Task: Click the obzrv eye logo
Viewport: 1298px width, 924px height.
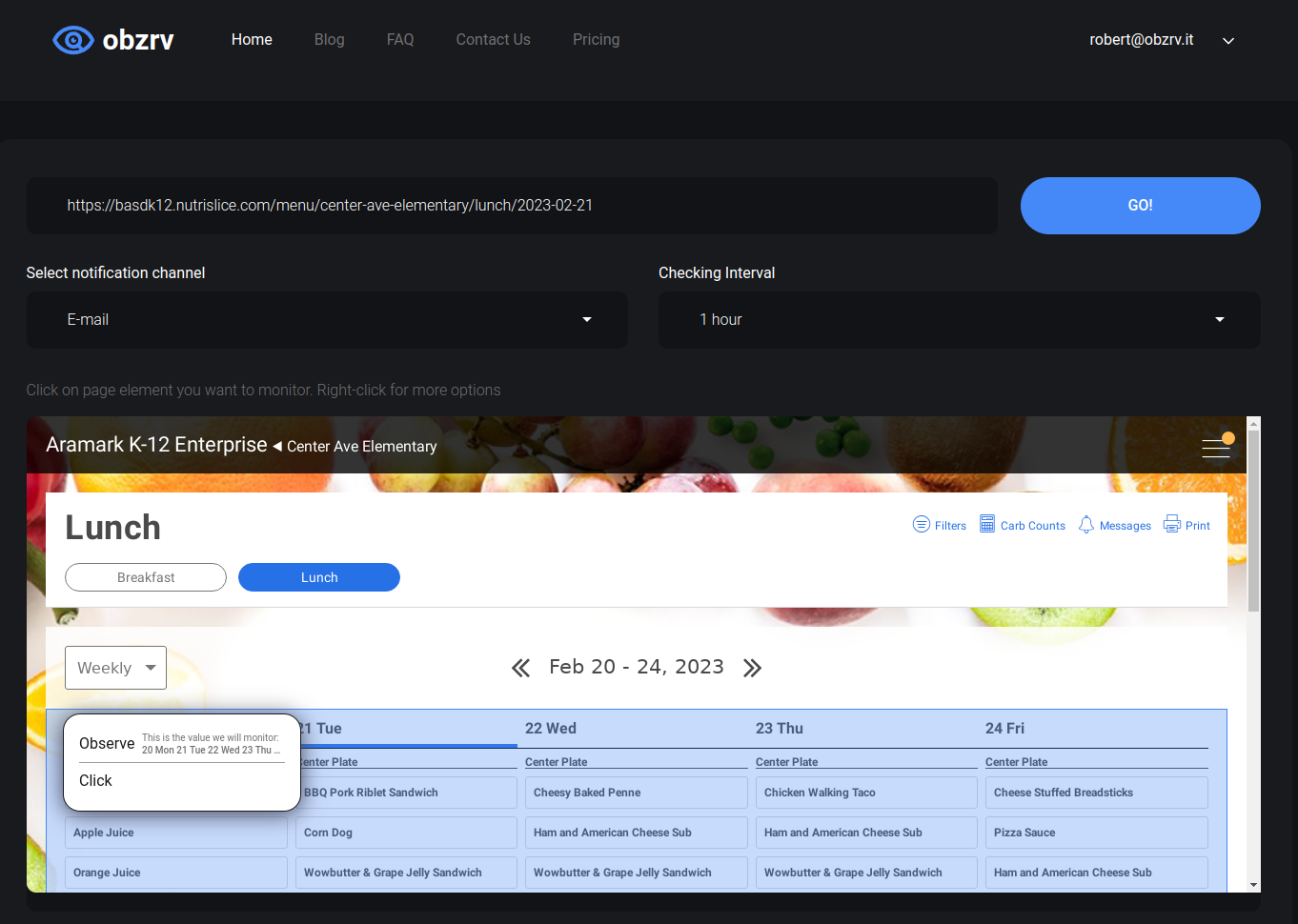Action: tap(73, 40)
